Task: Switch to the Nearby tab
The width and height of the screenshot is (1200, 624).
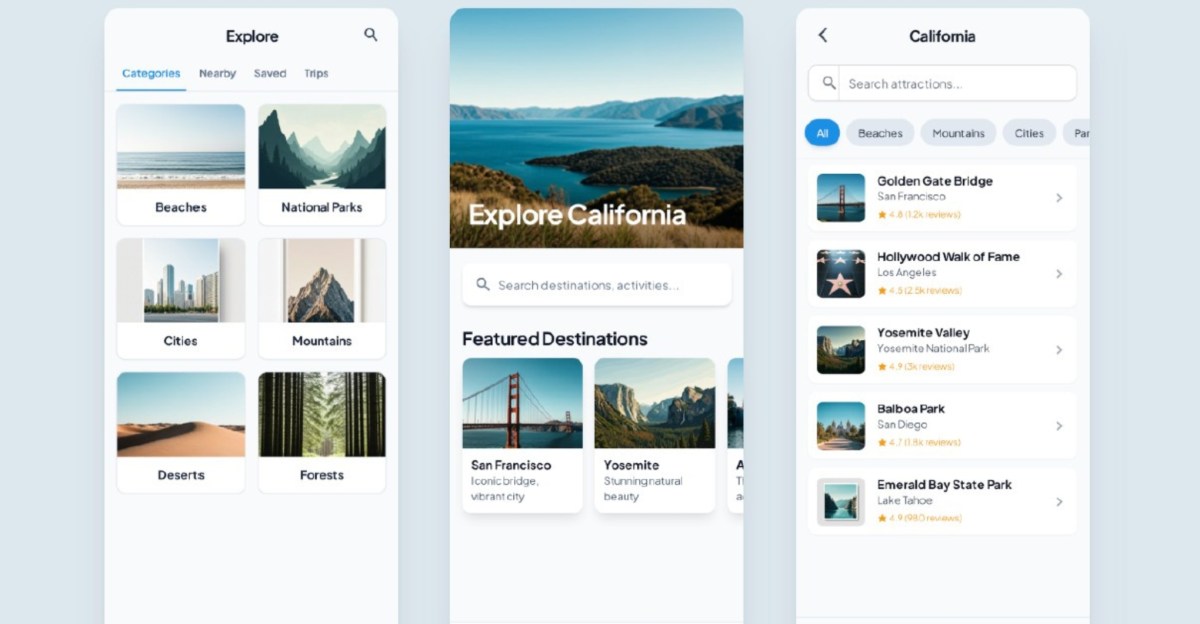Action: (x=217, y=74)
